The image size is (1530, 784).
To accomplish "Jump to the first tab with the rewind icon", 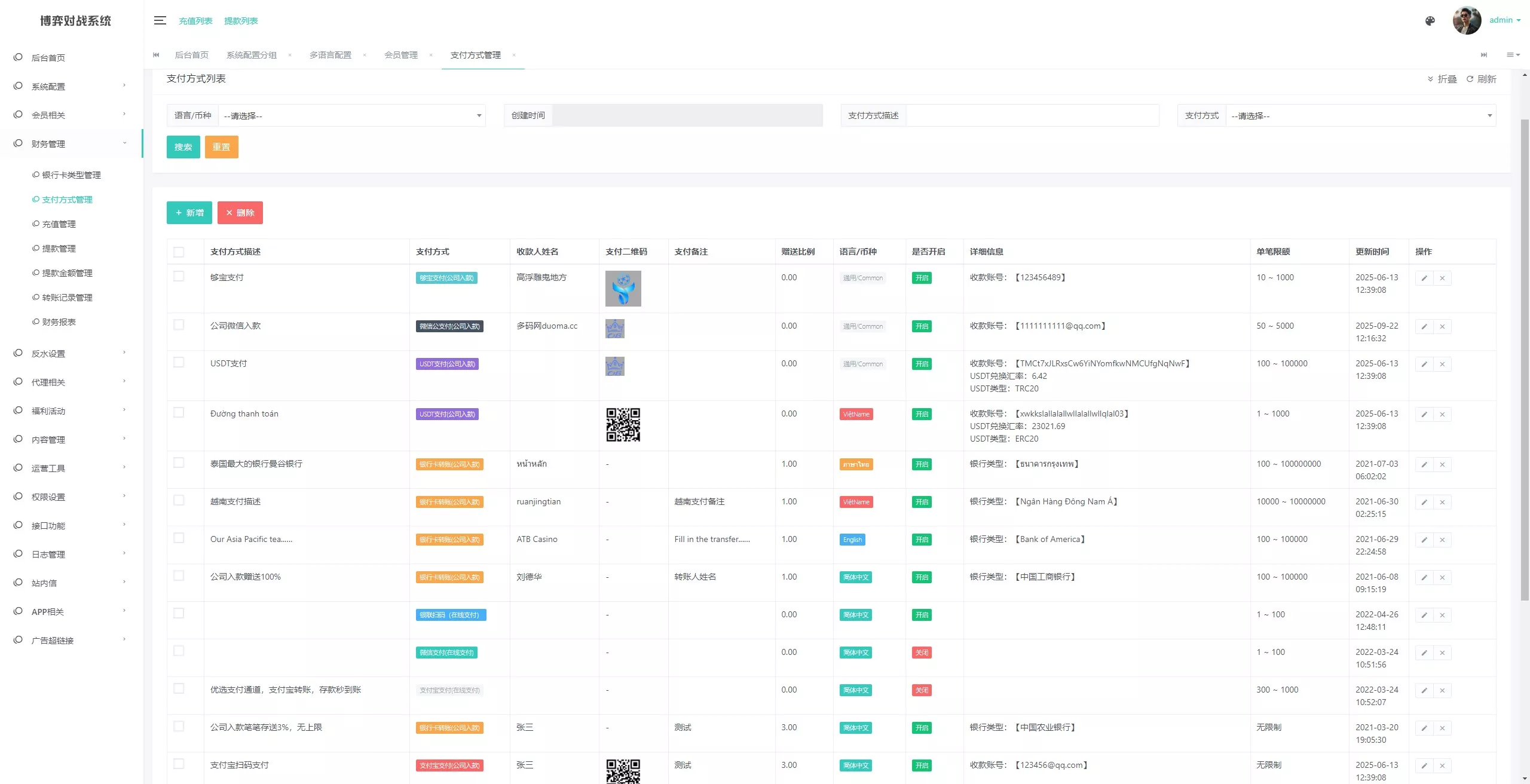I will (x=157, y=55).
